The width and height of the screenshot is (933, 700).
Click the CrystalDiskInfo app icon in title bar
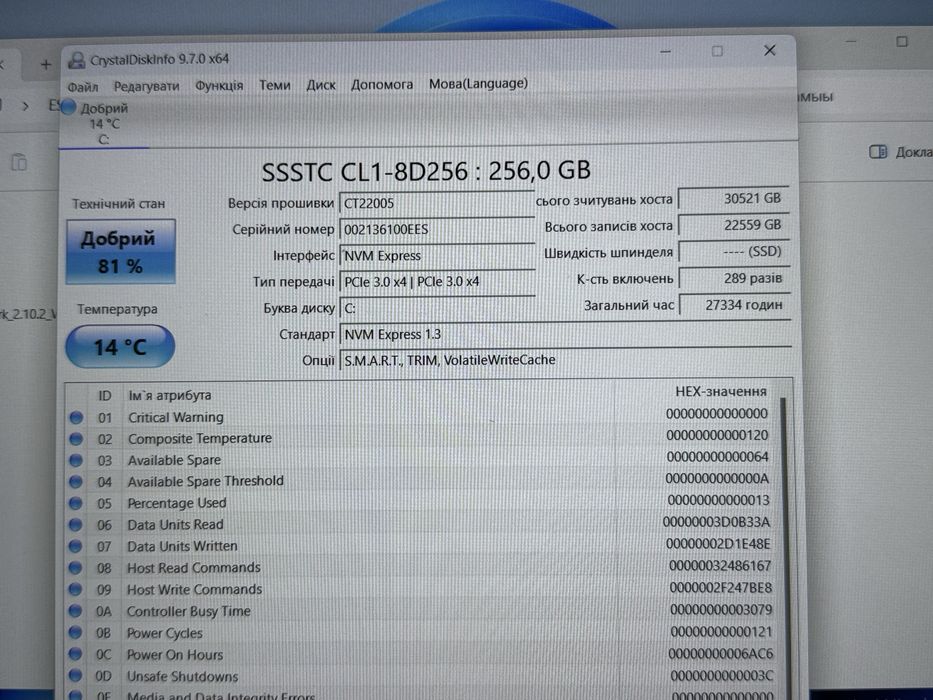[76, 60]
